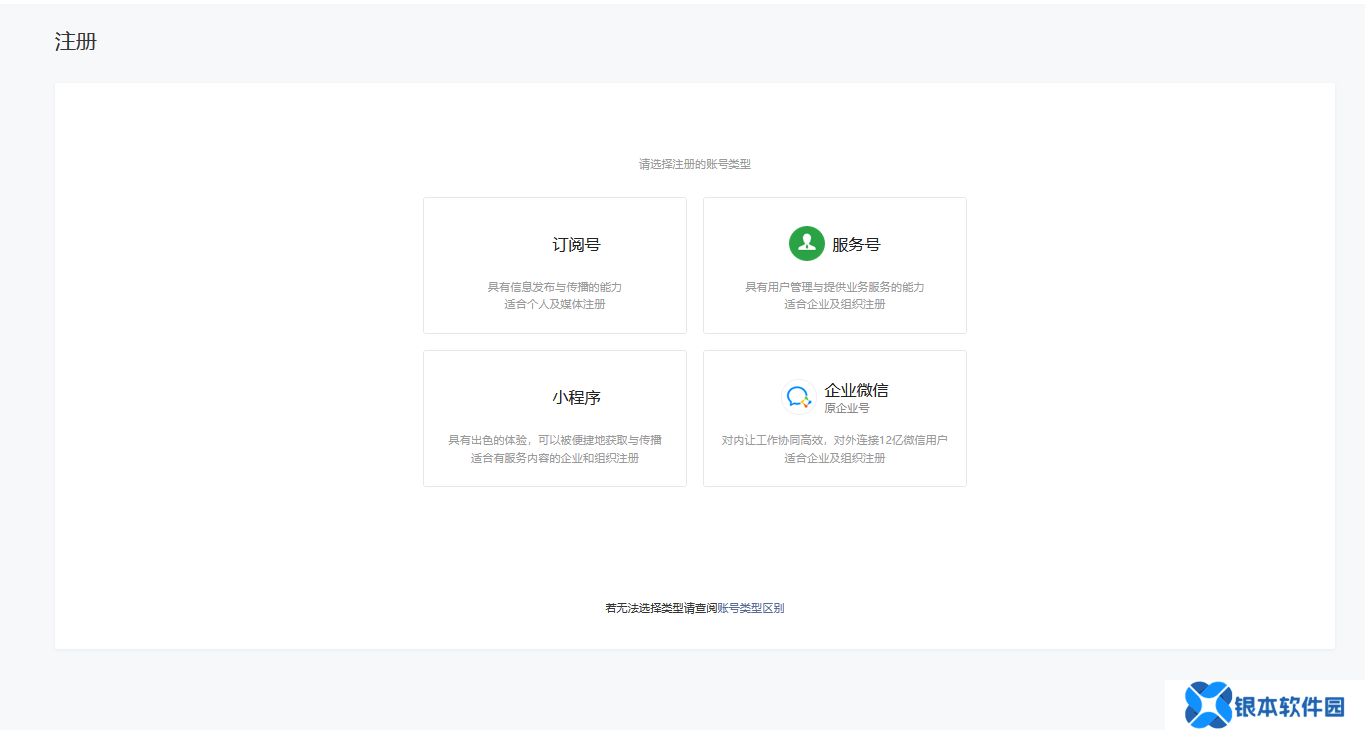Click 具有信息发布与传播的能力 description text
1365x730 pixels.
(x=555, y=287)
